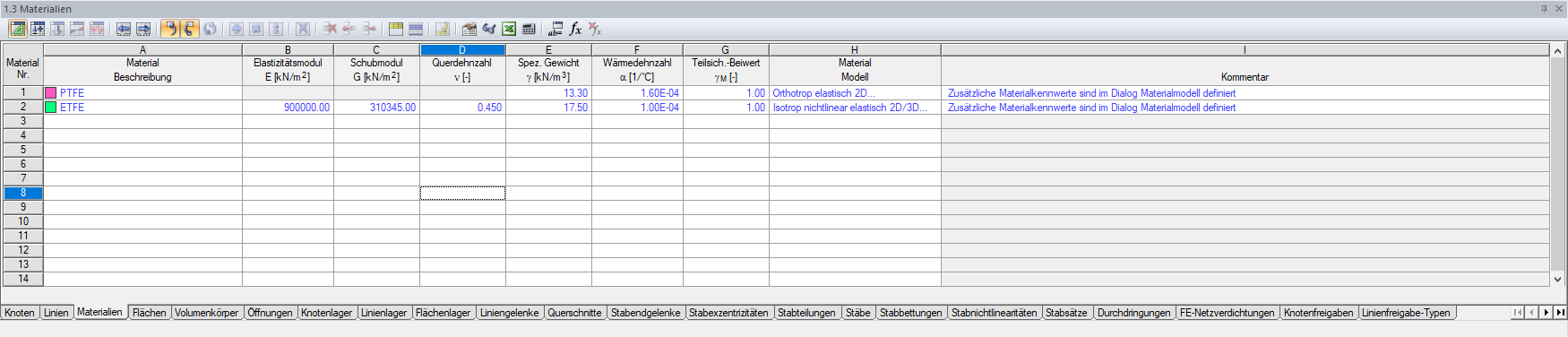Export table to Excel icon
Screen dimensions: 1568x337
509,29
